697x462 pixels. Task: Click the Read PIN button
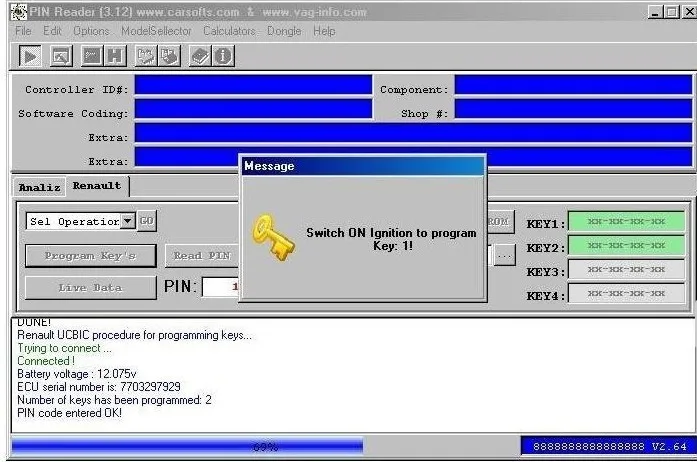point(202,256)
